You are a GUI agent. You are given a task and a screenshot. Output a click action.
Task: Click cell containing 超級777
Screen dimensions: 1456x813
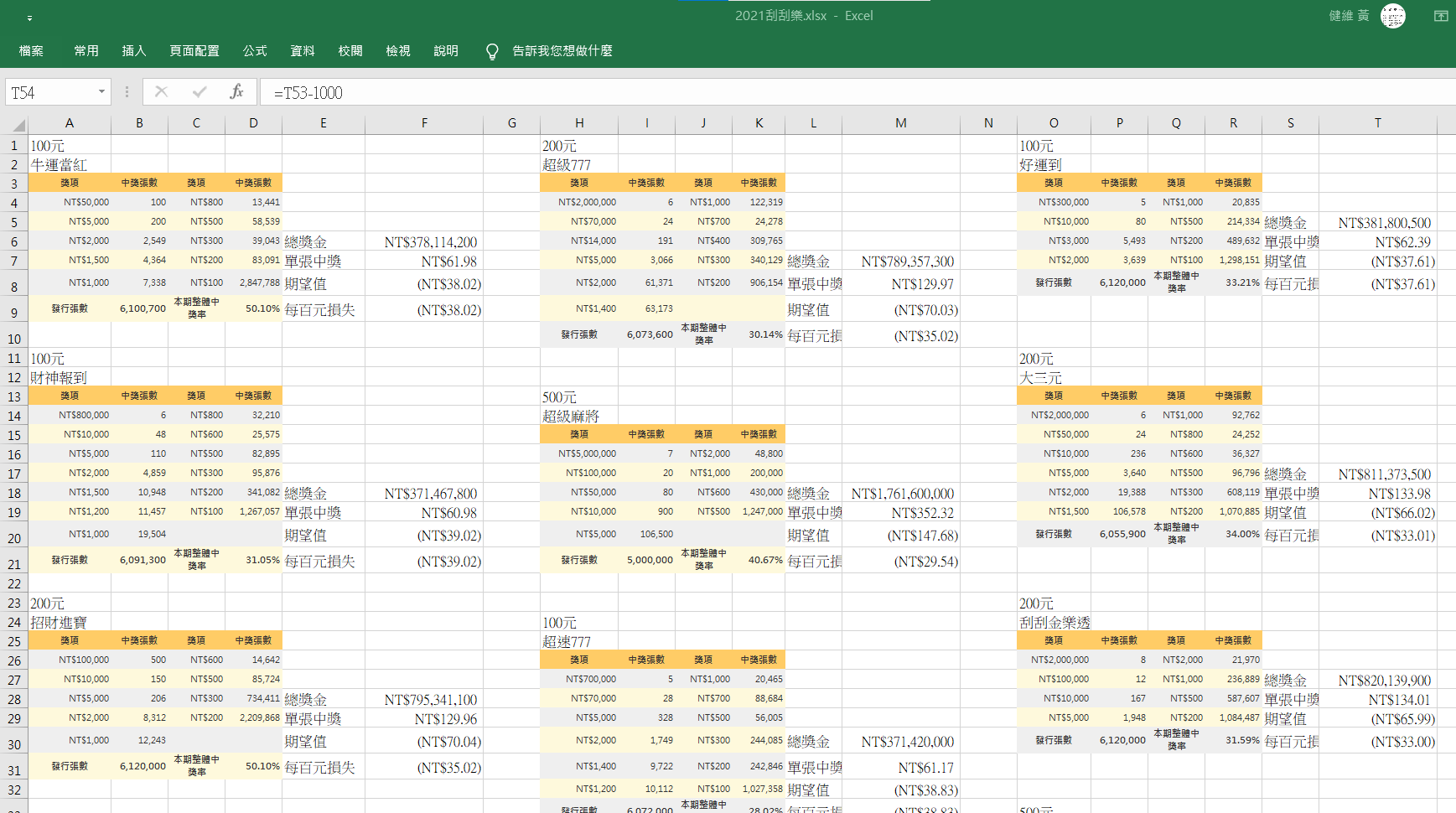(x=579, y=164)
